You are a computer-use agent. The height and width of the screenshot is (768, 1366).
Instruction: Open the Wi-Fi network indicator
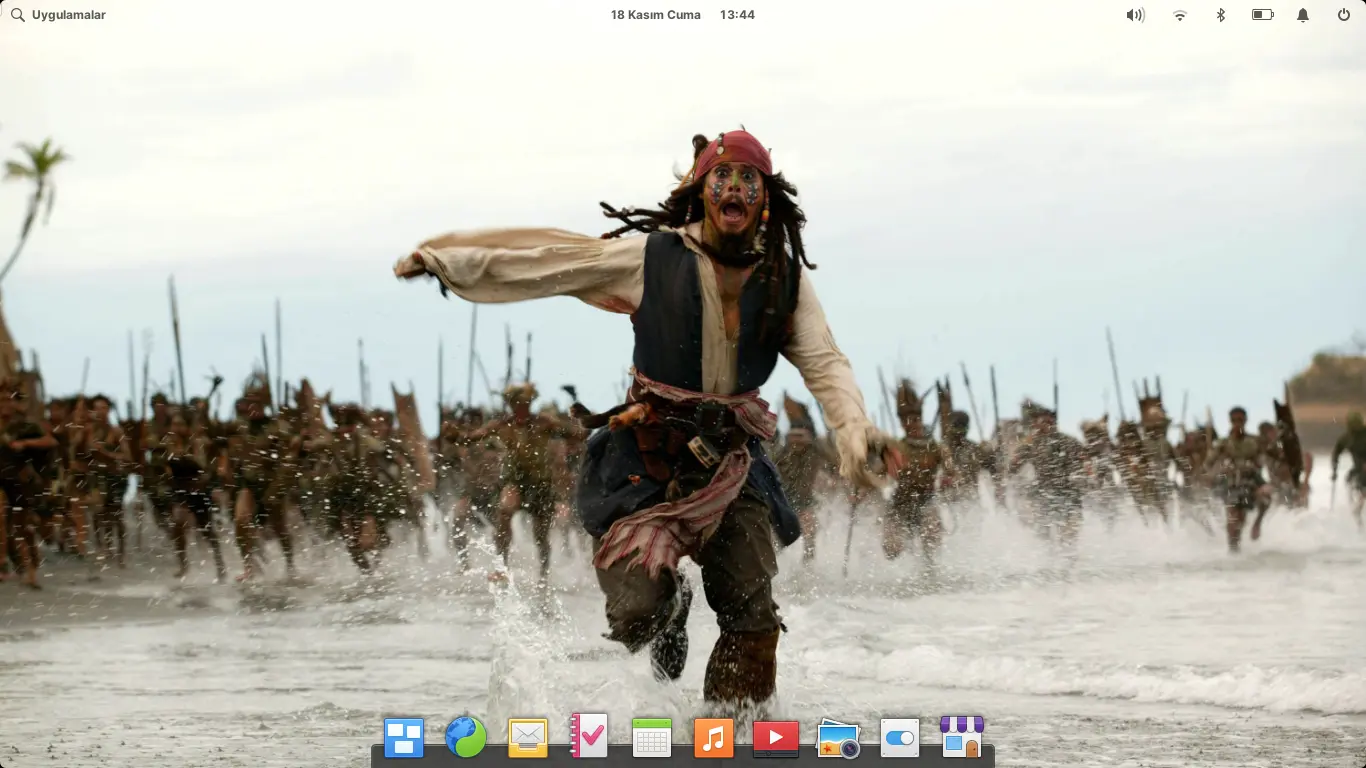coord(1180,15)
